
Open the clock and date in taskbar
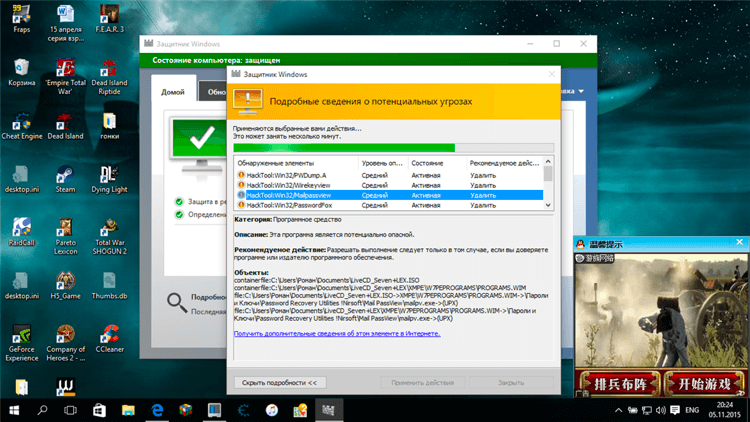725,410
